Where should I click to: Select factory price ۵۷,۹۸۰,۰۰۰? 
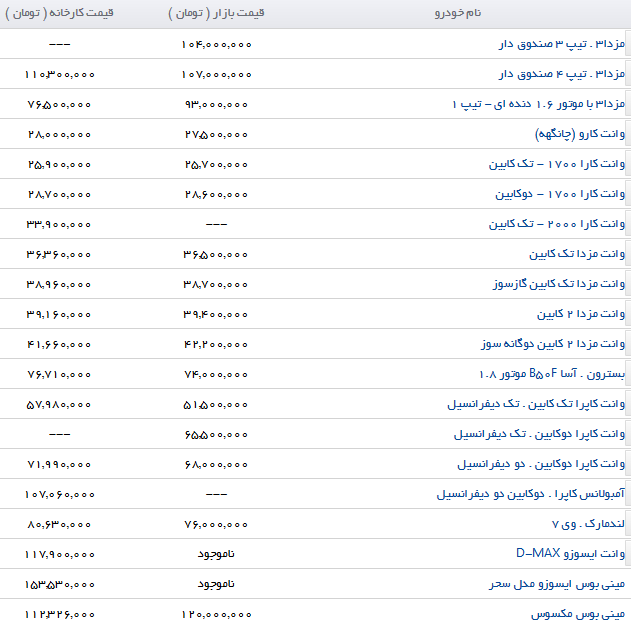tap(59, 404)
